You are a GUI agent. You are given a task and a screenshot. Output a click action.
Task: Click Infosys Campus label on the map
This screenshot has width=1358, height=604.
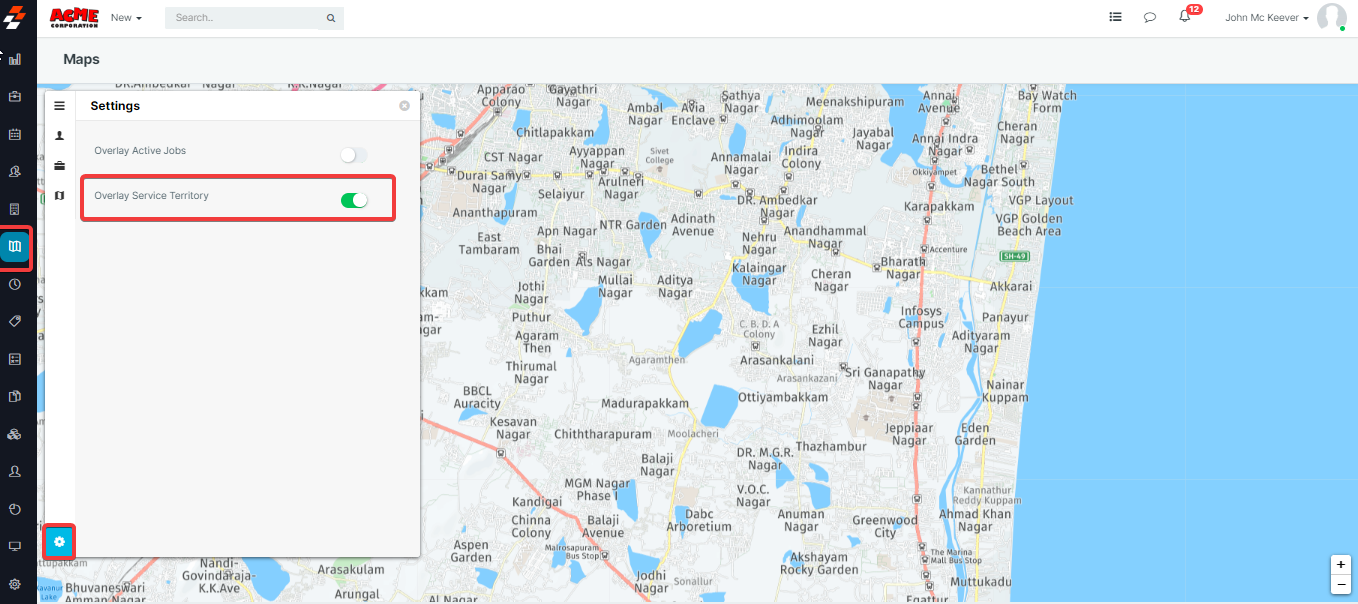921,317
